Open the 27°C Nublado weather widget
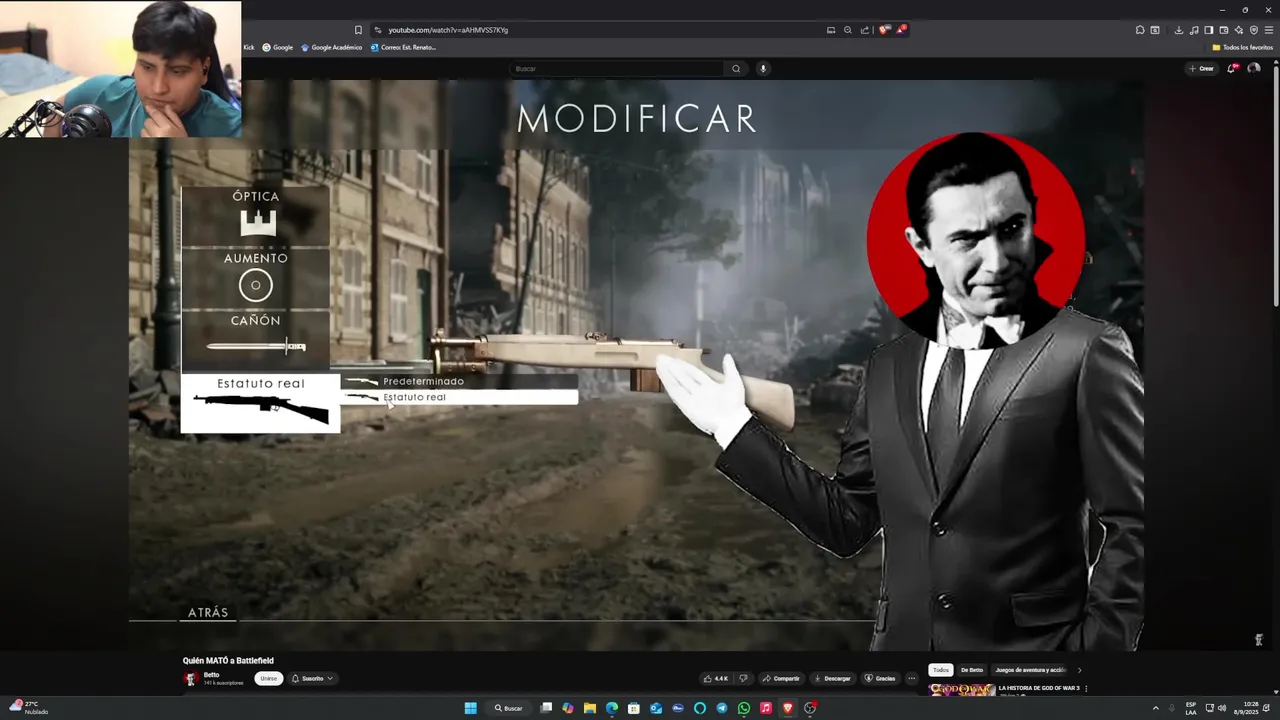 click(x=29, y=708)
